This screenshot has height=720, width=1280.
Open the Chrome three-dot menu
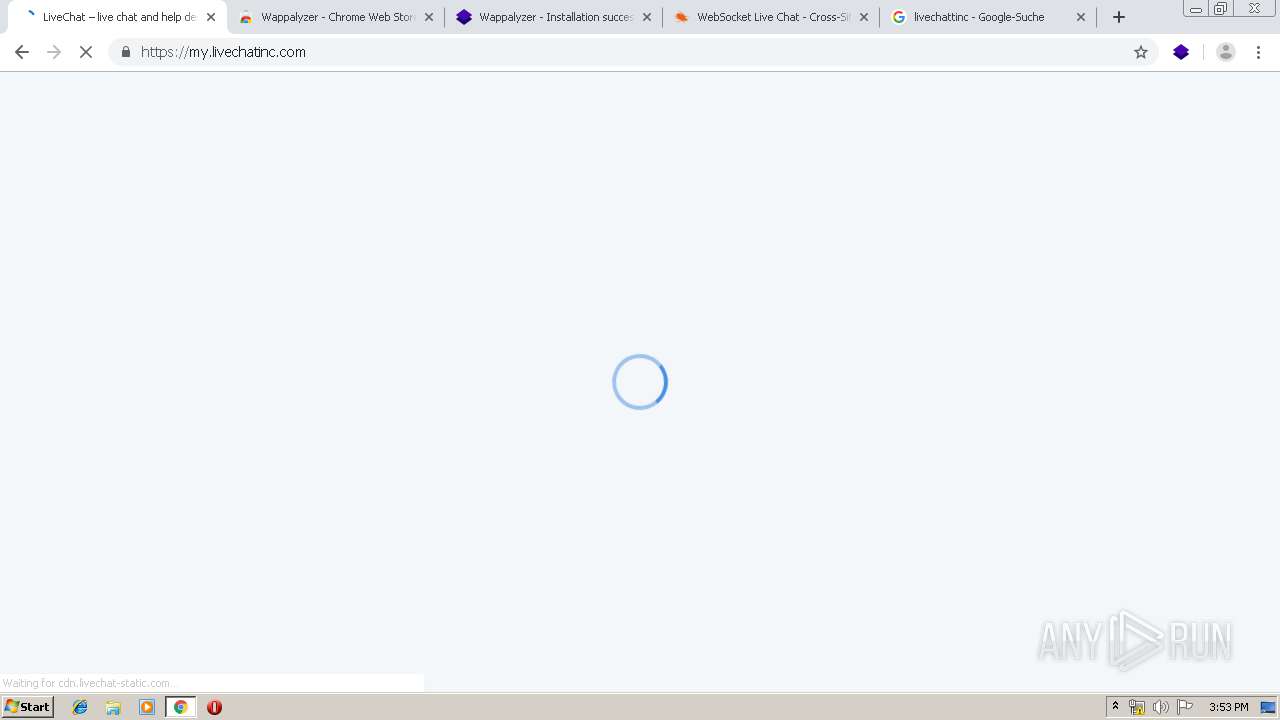1258,52
